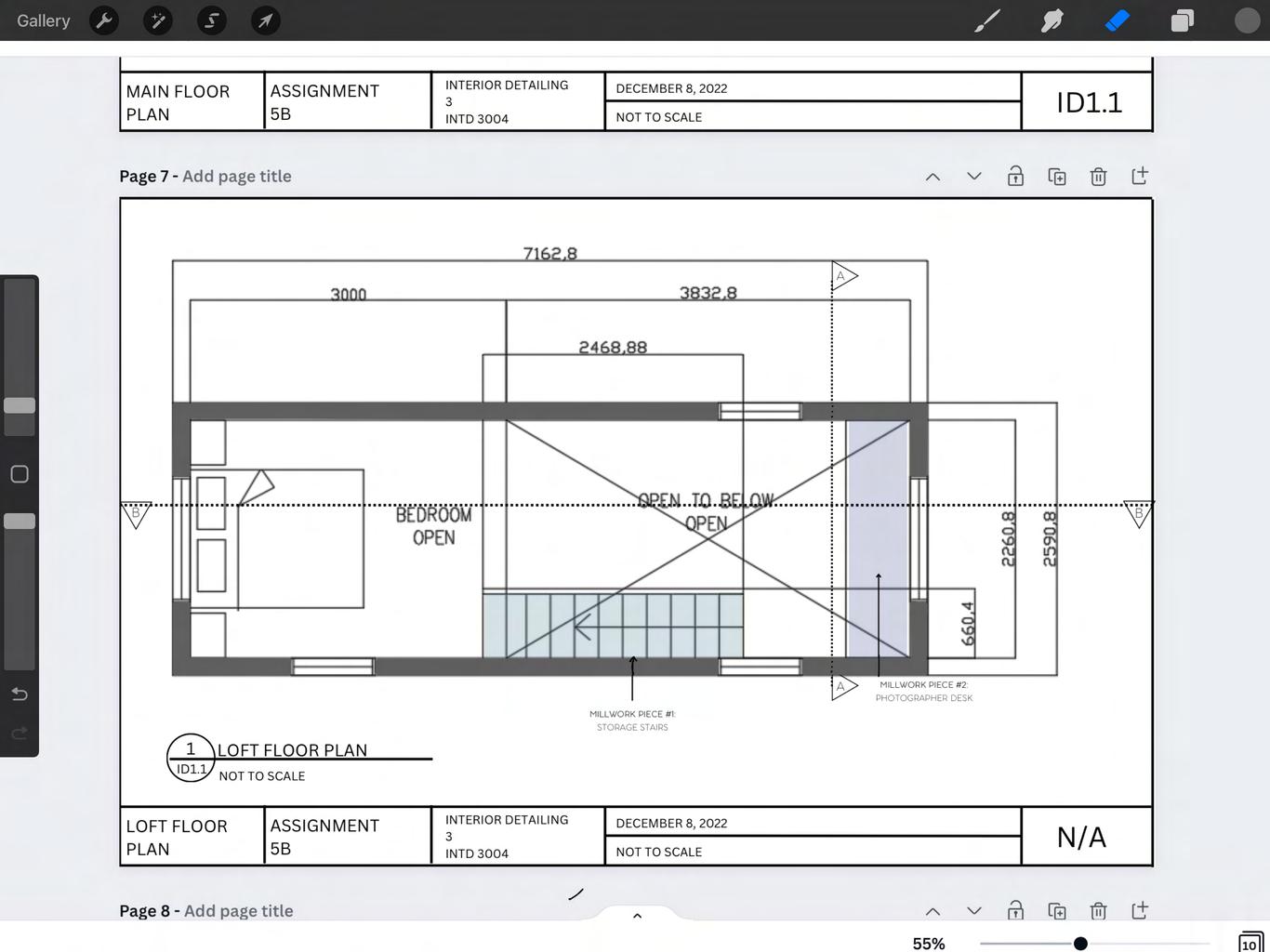Screen dimensions: 1270x952
Task: Click the purple photographer desk in plan
Action: pos(878,538)
